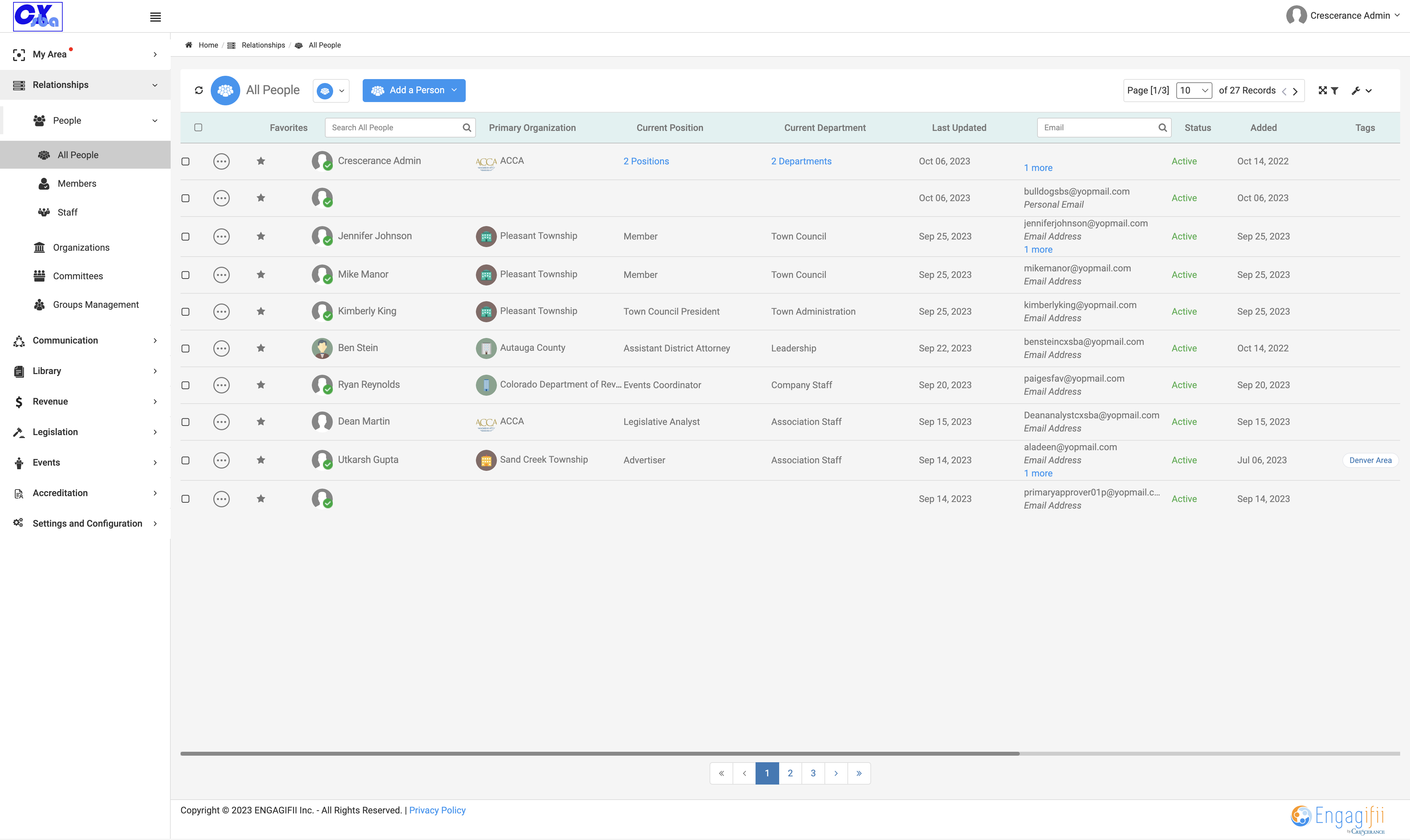Check the Crescerance Admin row checkbox
Screen dimensions: 1410x840
pos(185,161)
